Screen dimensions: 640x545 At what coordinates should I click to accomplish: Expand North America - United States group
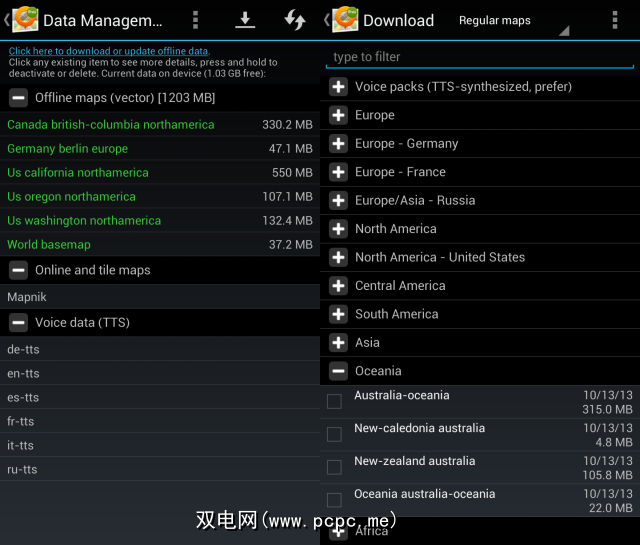[338, 257]
